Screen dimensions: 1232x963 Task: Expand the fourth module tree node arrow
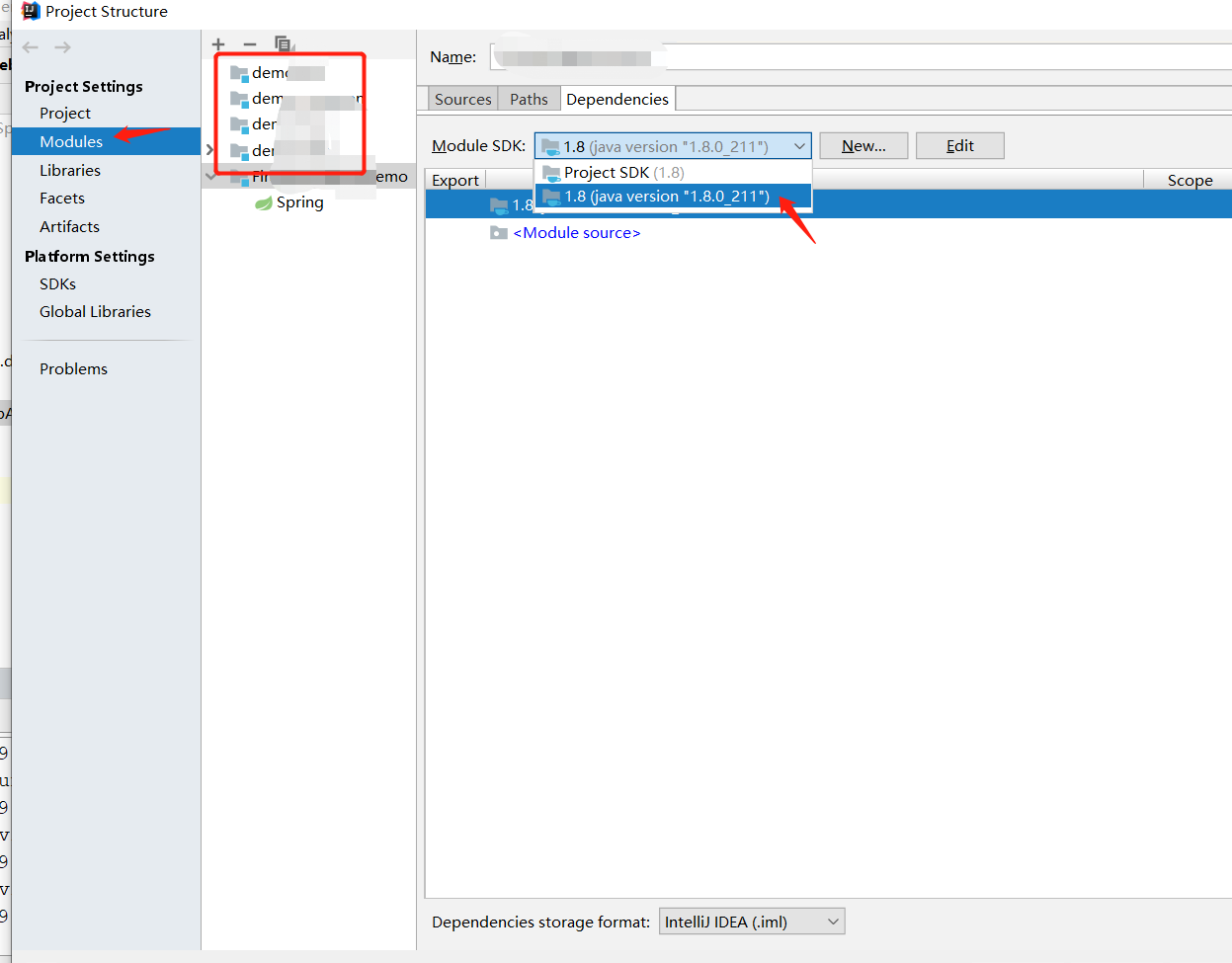[209, 150]
